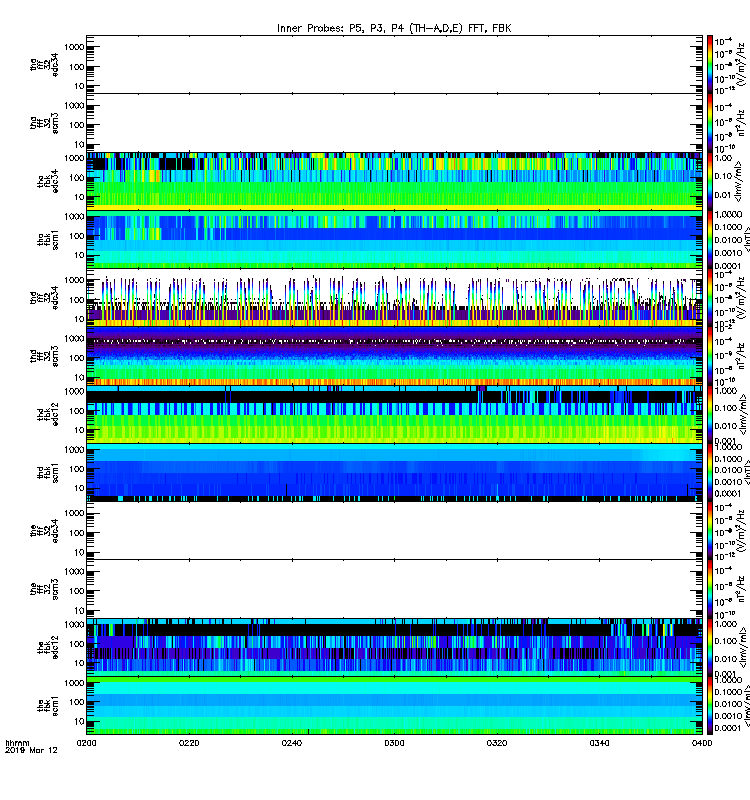Click the "thd fff 32 edc34" panel label
This screenshot has height=800, width=750.
tap(44, 298)
